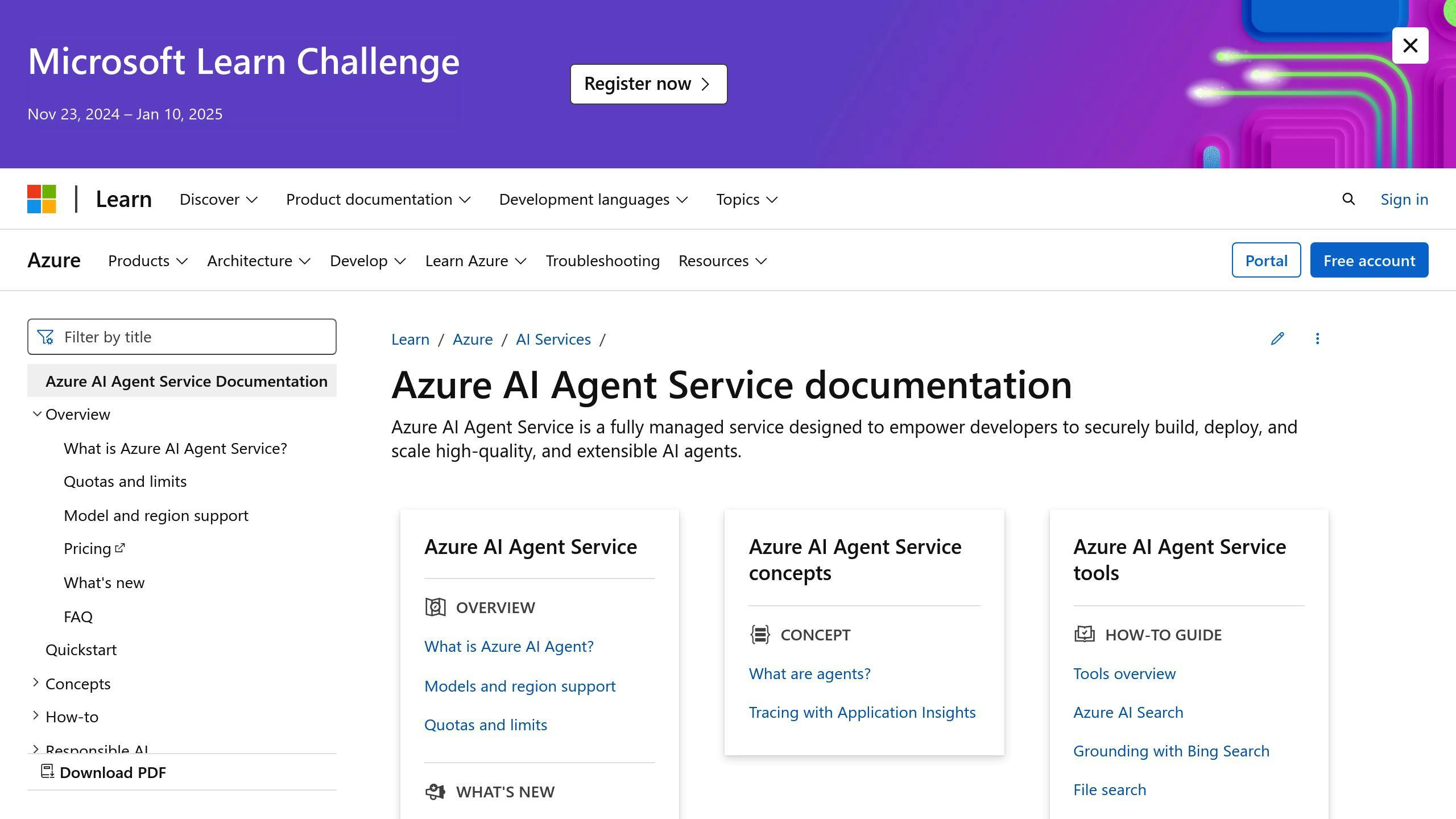Click the Azure AI Agent Service overview card icon

click(x=435, y=607)
